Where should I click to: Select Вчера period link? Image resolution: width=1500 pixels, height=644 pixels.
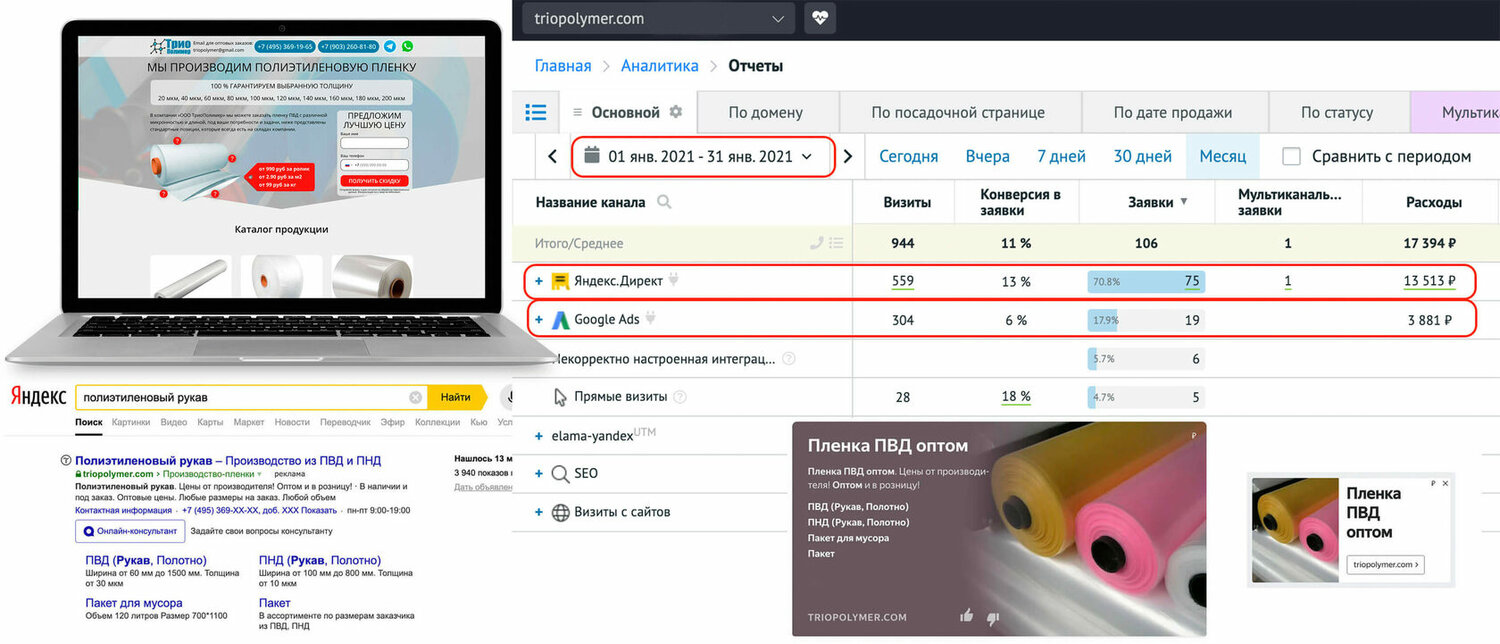(x=987, y=156)
